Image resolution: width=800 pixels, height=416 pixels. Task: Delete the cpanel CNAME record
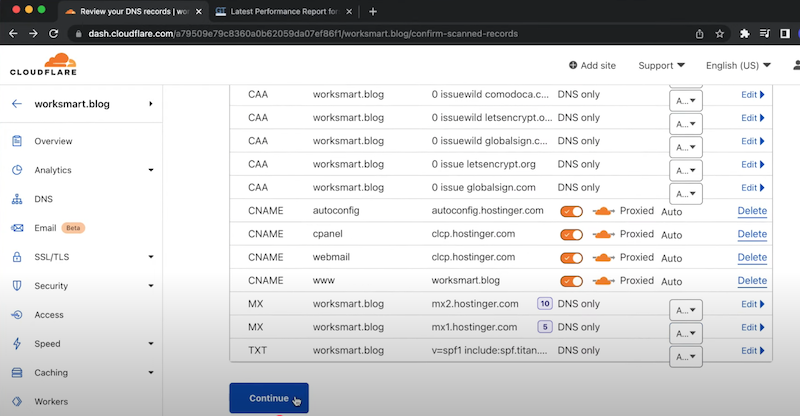click(x=752, y=234)
